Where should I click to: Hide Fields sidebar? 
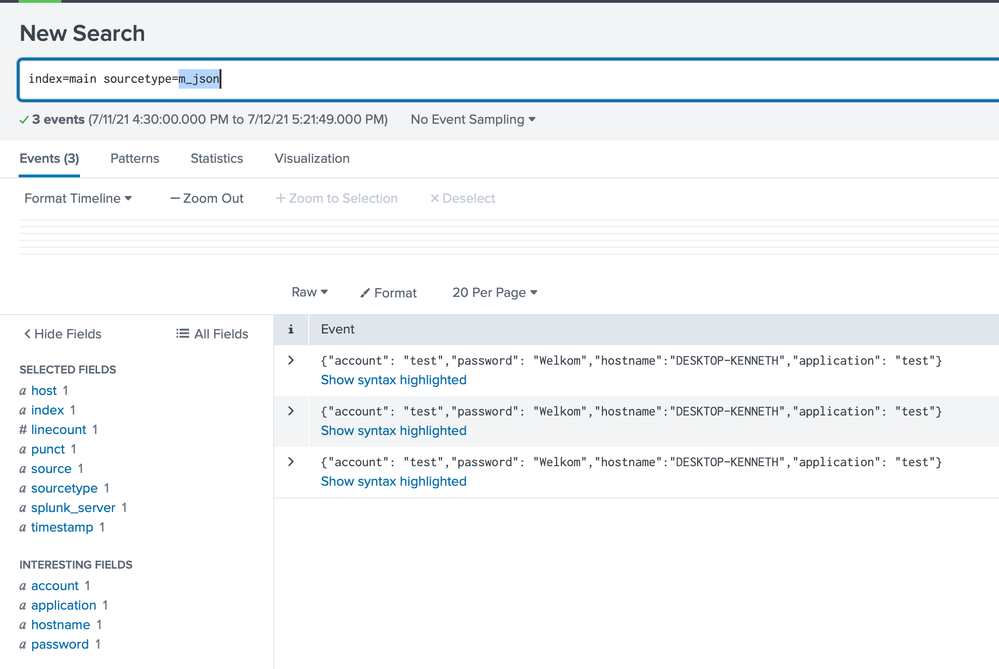(x=62, y=334)
